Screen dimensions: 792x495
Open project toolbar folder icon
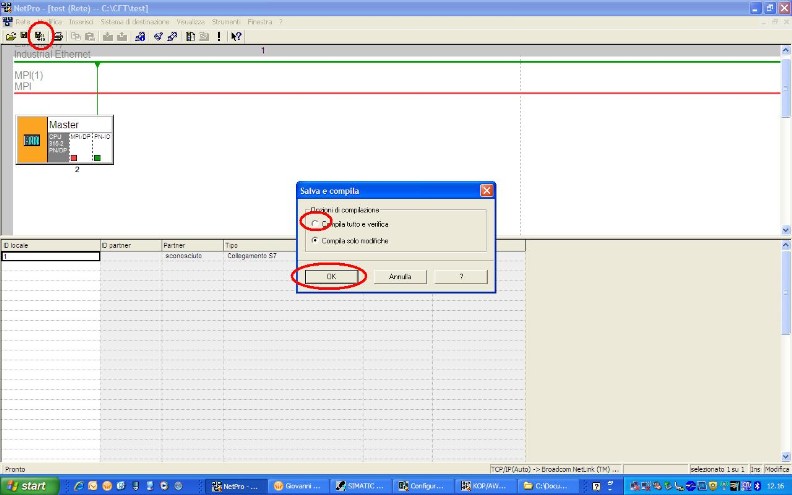click(x=10, y=36)
